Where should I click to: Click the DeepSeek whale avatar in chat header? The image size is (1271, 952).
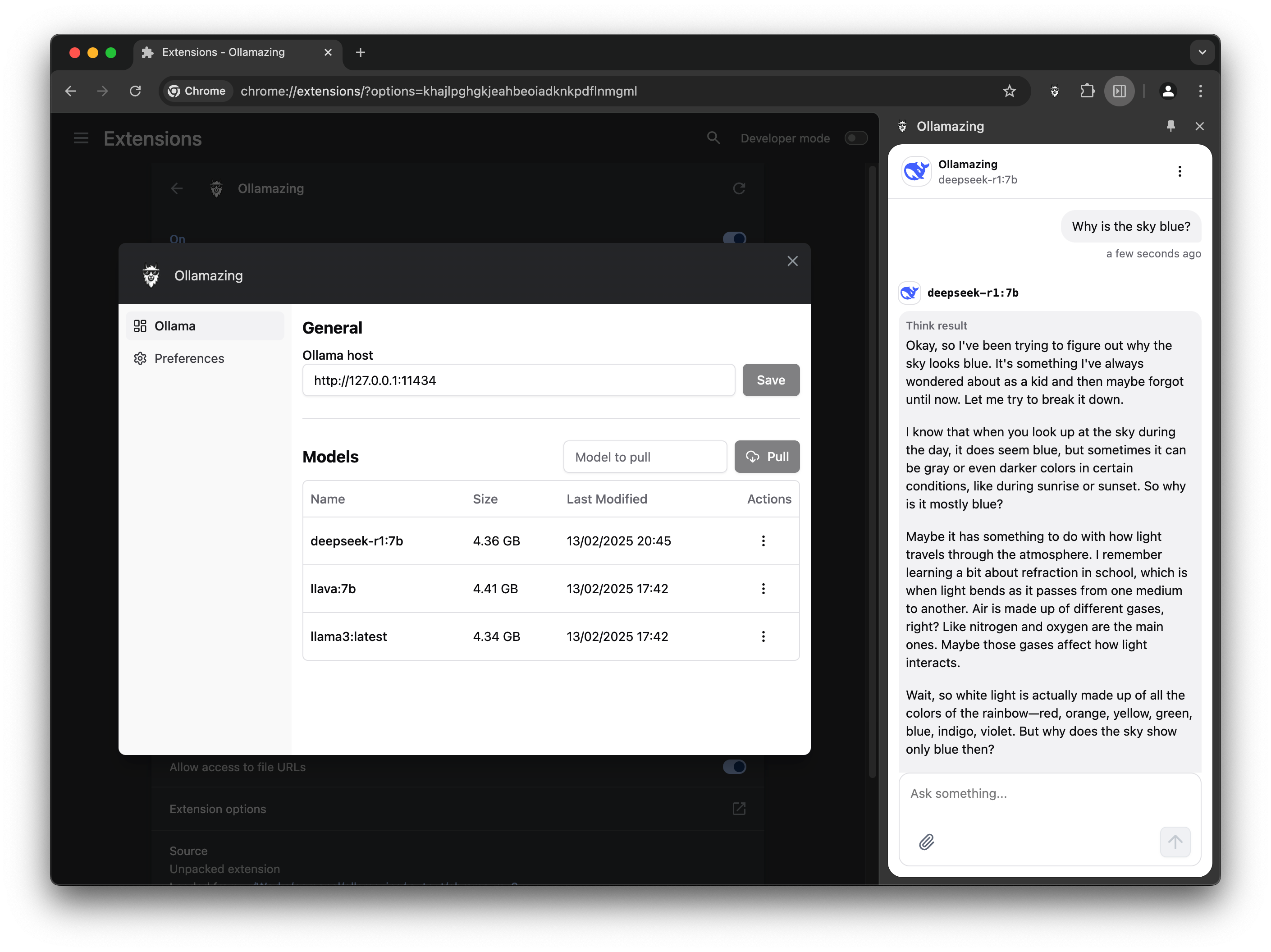pyautogui.click(x=916, y=171)
